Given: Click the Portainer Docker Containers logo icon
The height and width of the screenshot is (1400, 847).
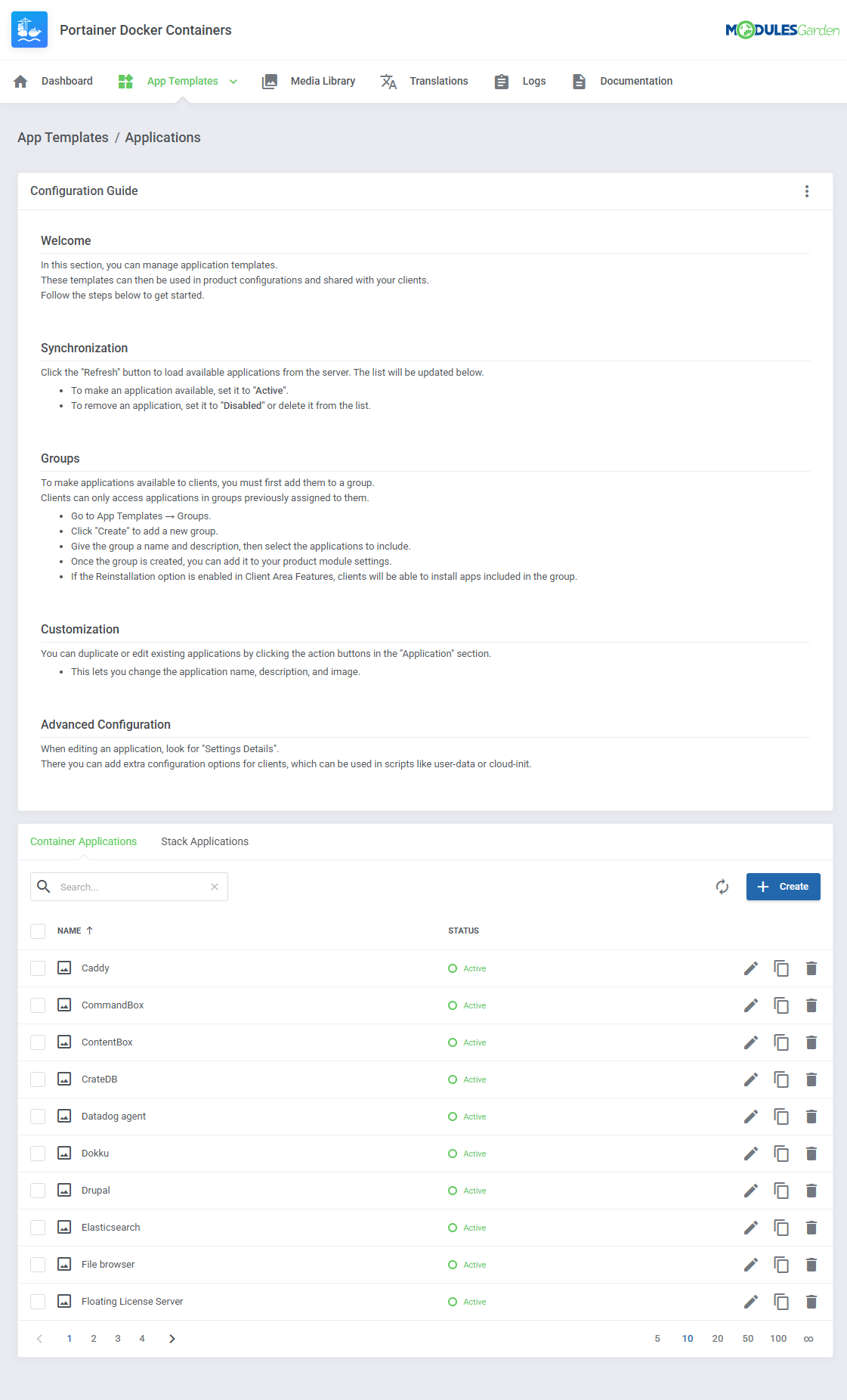Looking at the screenshot, I should pos(29,29).
